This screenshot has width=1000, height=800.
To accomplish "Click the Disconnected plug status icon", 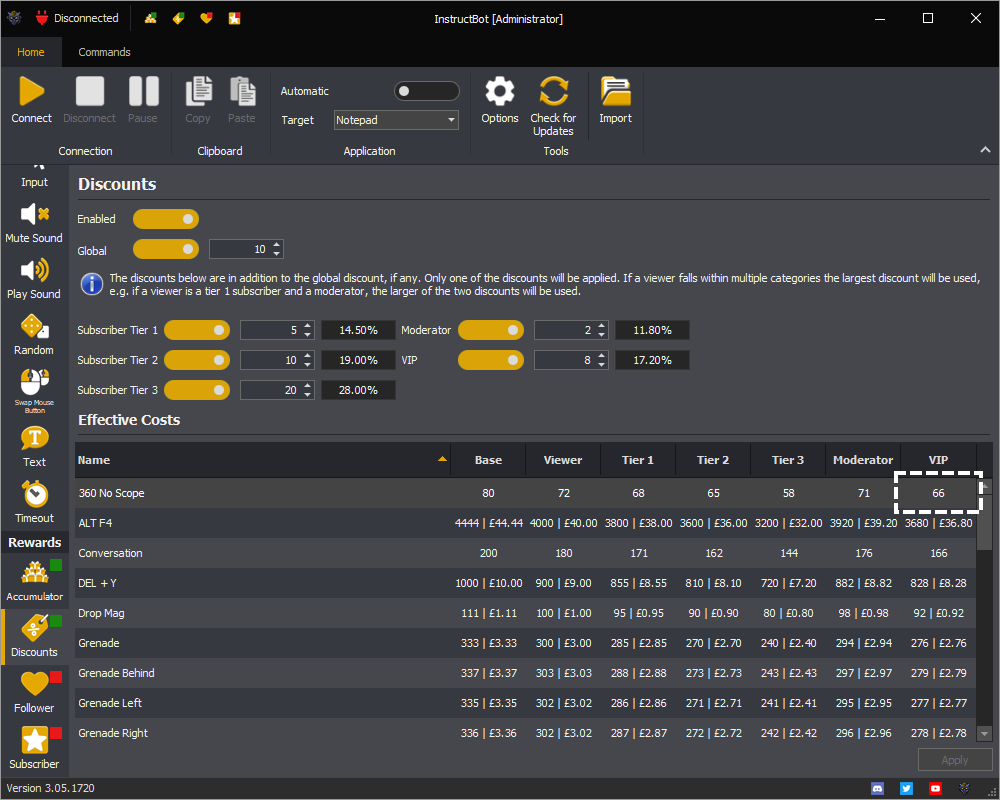I will (x=42, y=18).
